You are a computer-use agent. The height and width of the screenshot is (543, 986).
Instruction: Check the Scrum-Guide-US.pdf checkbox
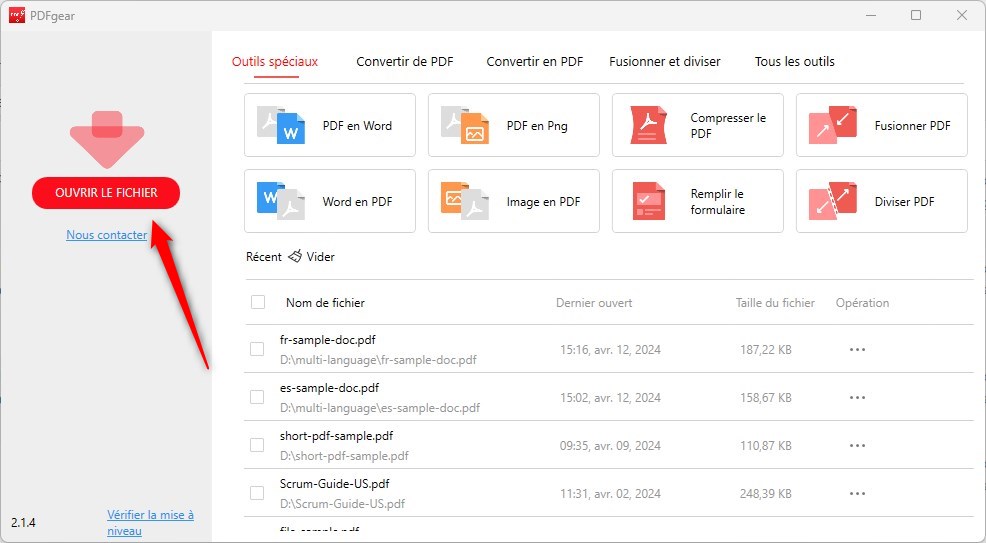(x=257, y=493)
